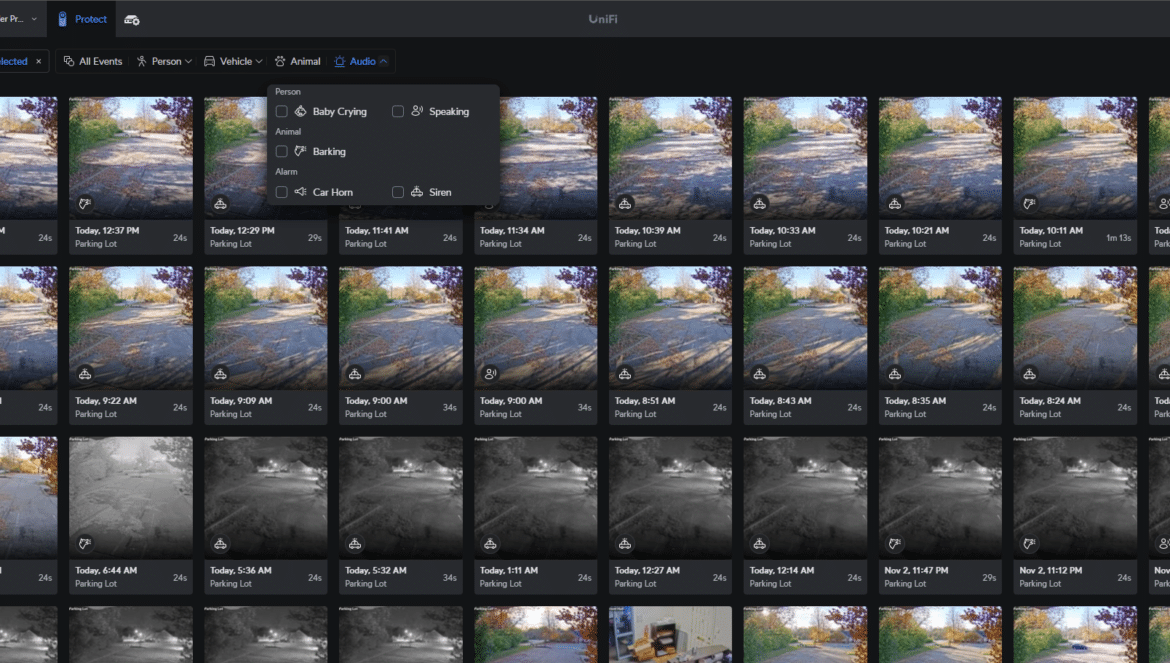
Task: Click the siren badge on the 8:51 AM event
Action: coord(625,374)
